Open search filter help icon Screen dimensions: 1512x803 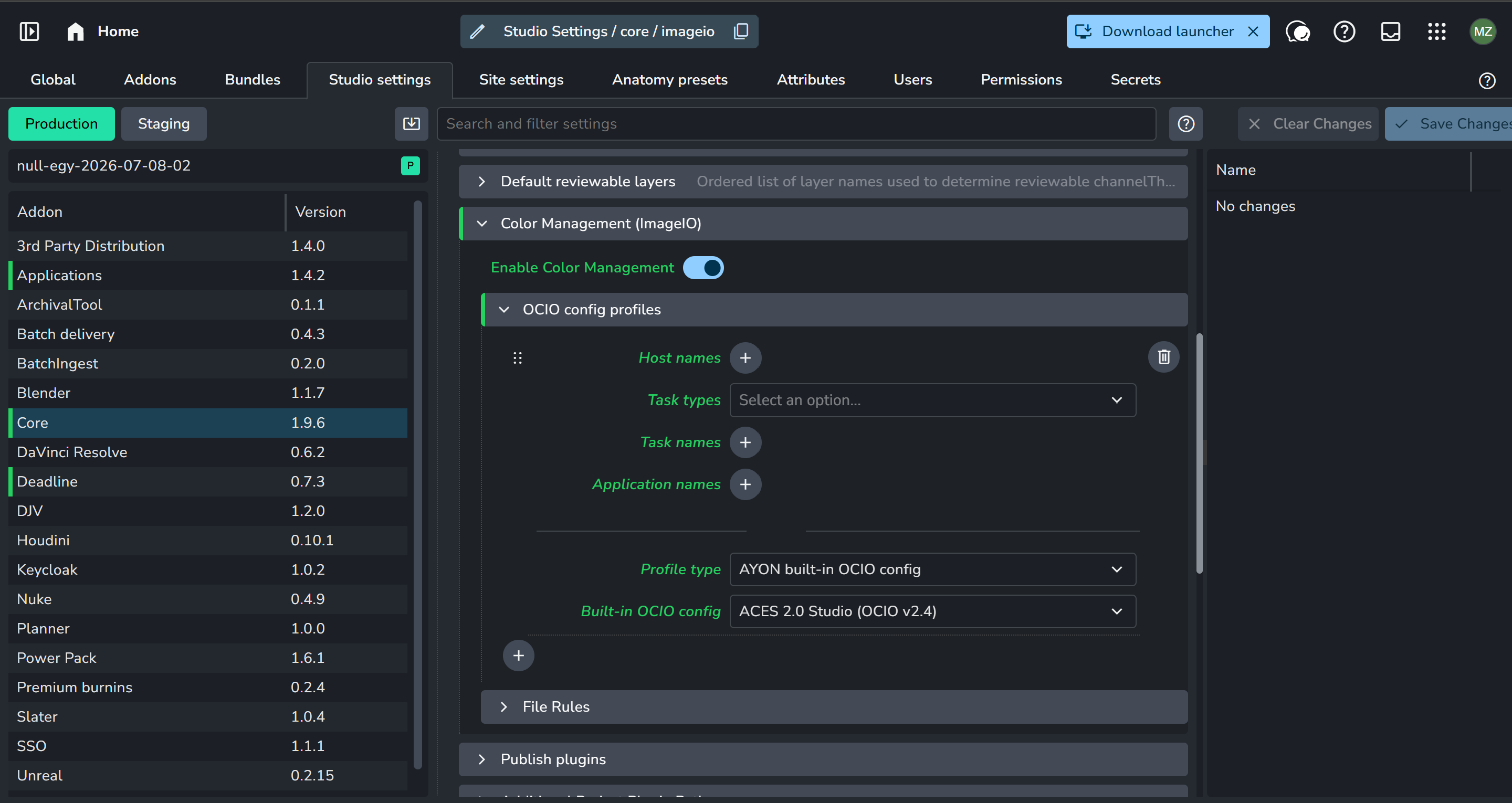pyautogui.click(x=1185, y=124)
